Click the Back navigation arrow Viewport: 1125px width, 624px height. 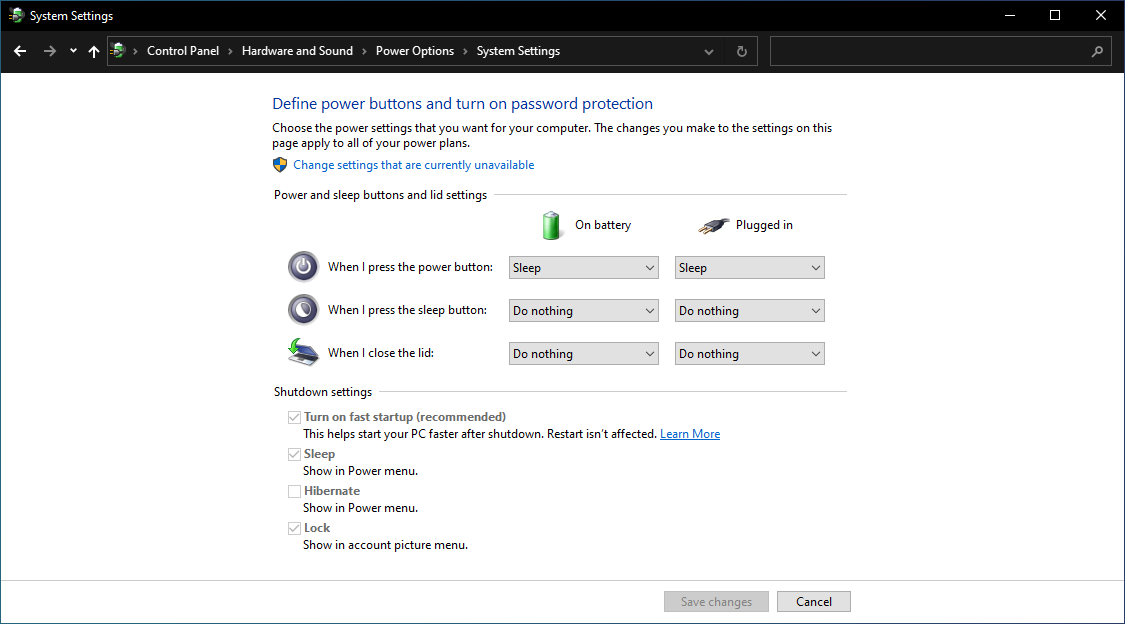pos(20,51)
